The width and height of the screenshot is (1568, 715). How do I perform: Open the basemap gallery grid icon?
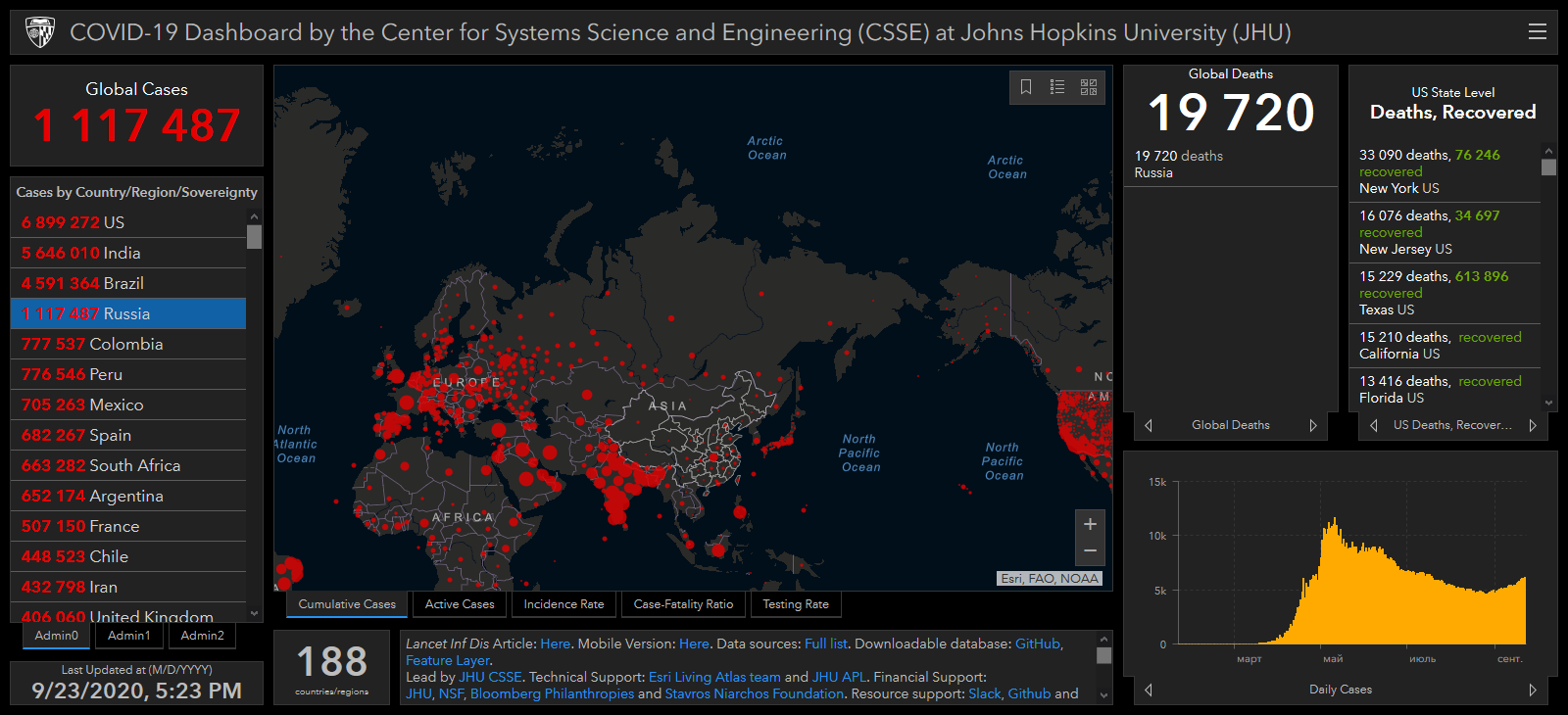pyautogui.click(x=1089, y=87)
